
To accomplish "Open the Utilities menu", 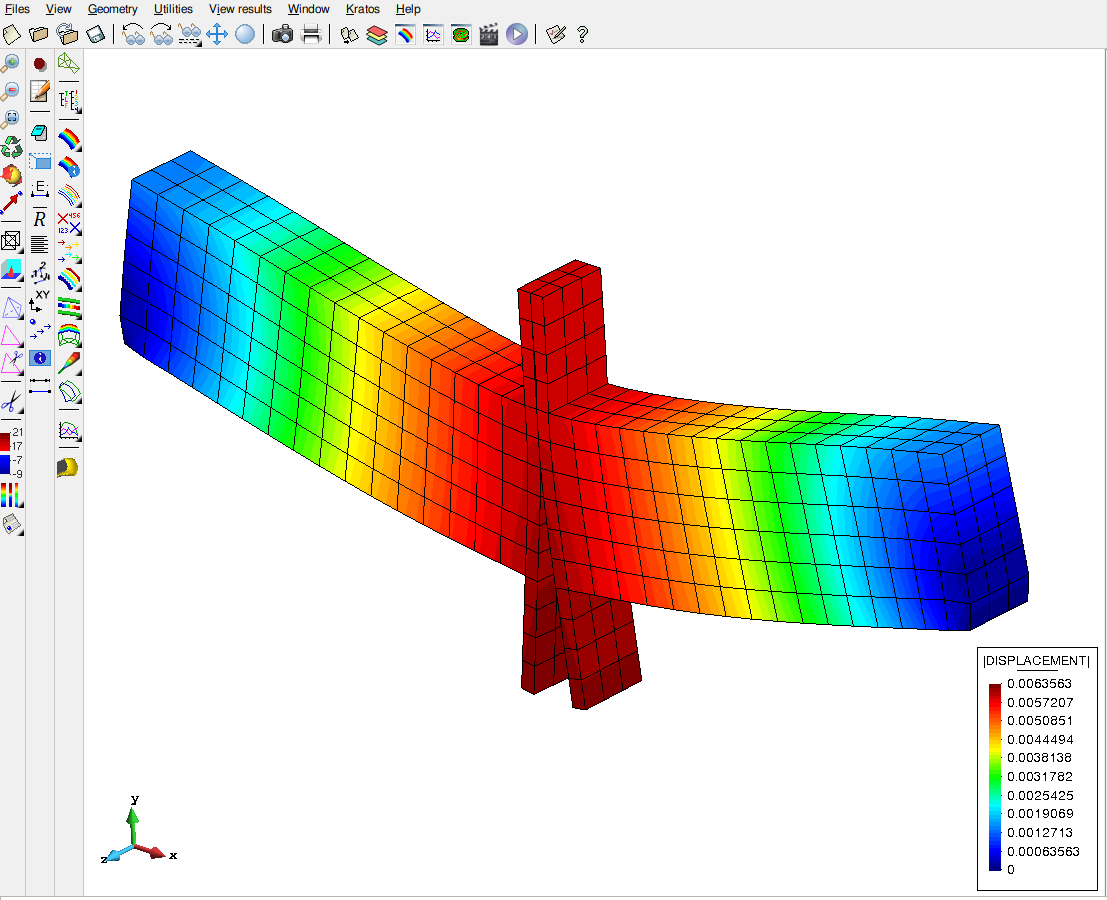I will point(173,9).
